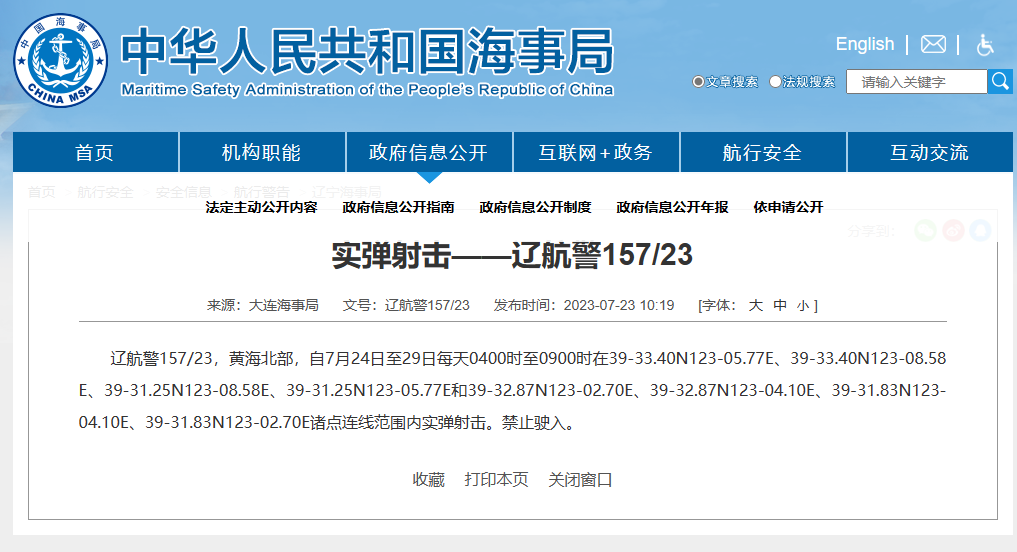Click the 打印本页 link

click(x=496, y=480)
